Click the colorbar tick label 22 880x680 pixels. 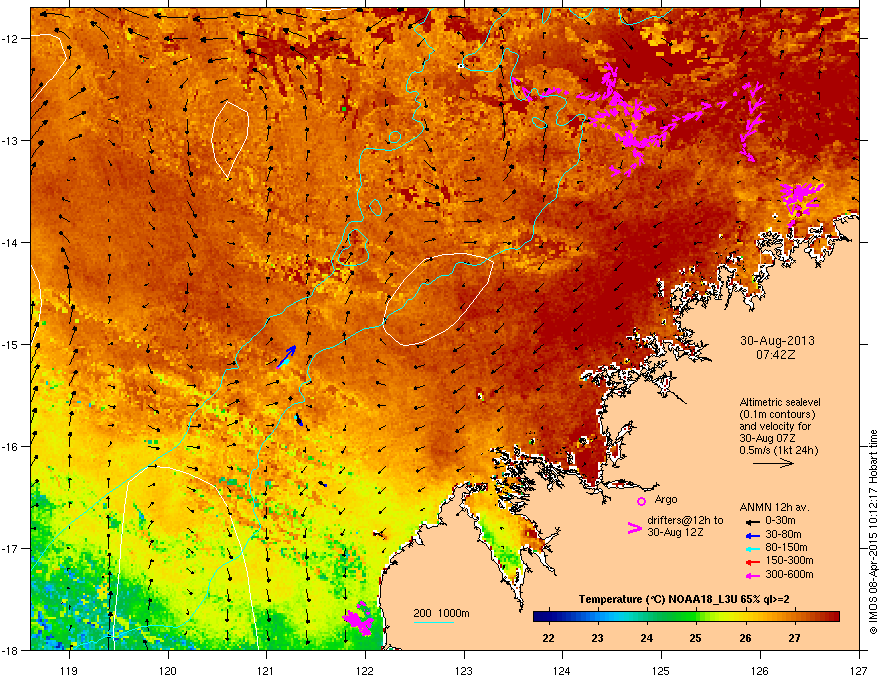pyautogui.click(x=548, y=638)
